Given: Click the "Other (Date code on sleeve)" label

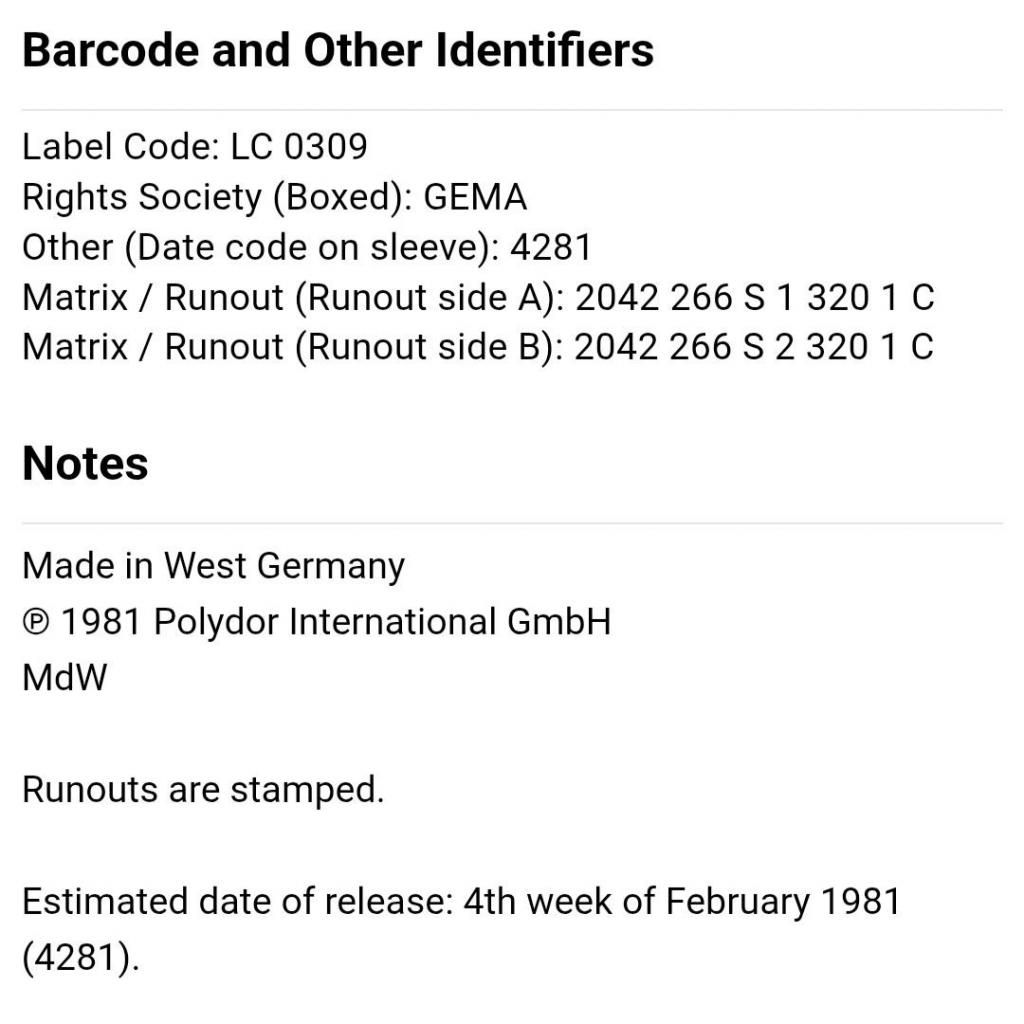Looking at the screenshot, I should point(260,247).
